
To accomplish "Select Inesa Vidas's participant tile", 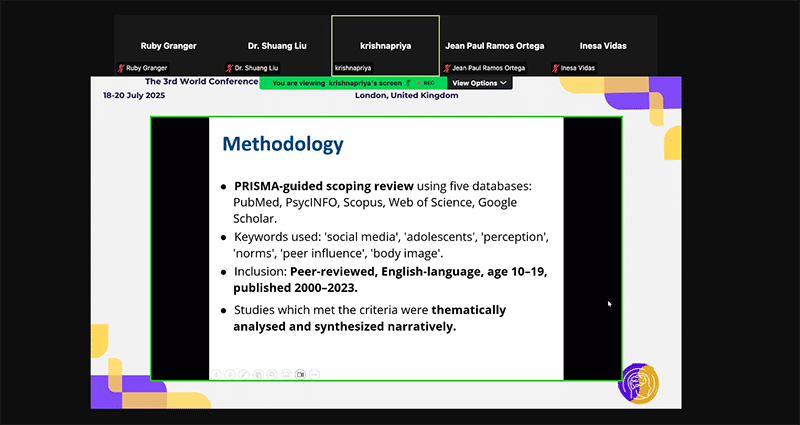I will pyautogui.click(x=602, y=45).
